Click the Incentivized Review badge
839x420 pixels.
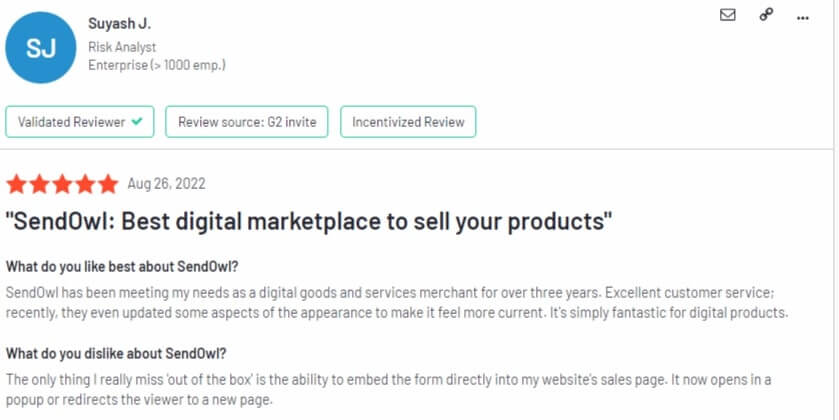408,122
